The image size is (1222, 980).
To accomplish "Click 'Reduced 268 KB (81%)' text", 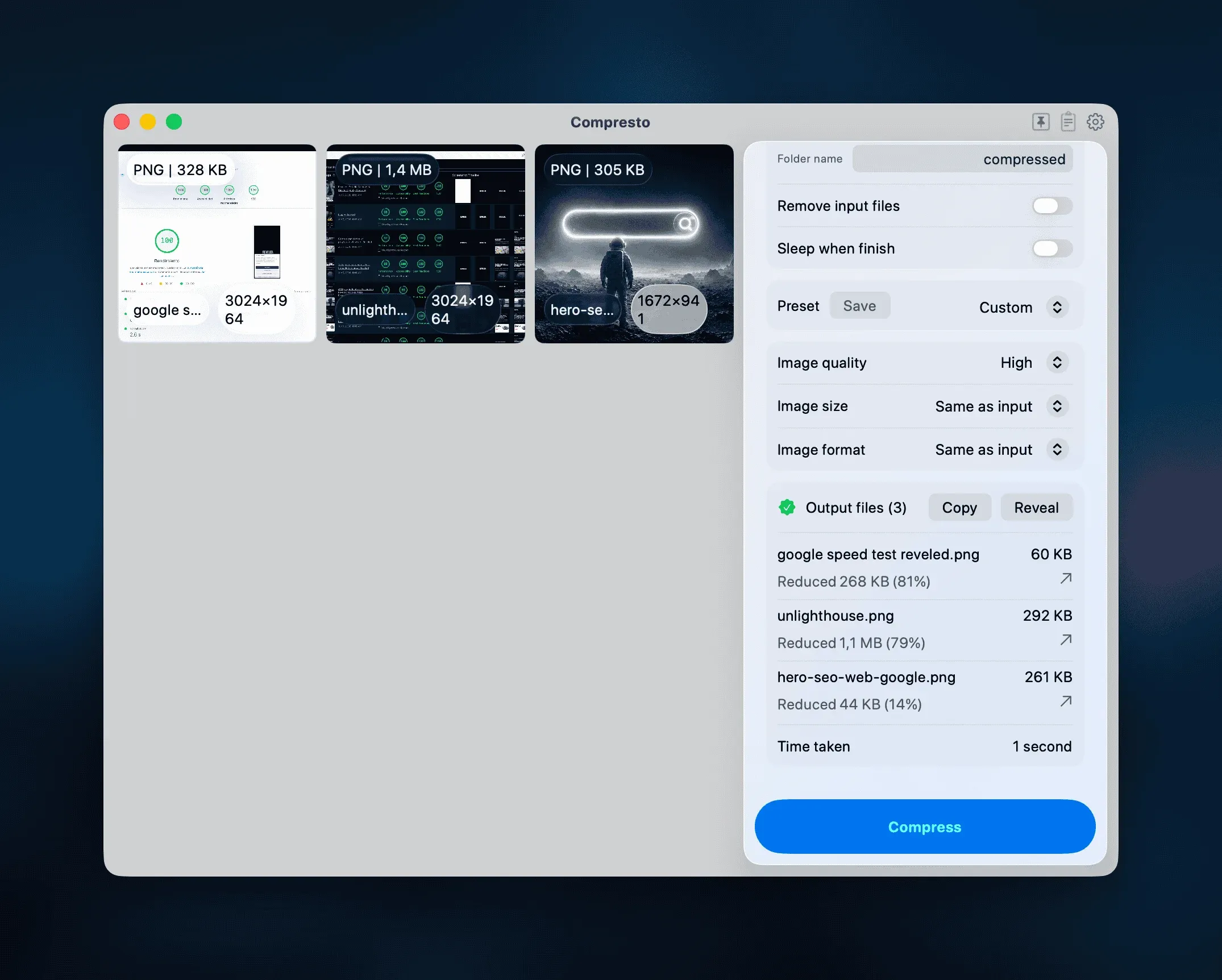I will click(854, 582).
